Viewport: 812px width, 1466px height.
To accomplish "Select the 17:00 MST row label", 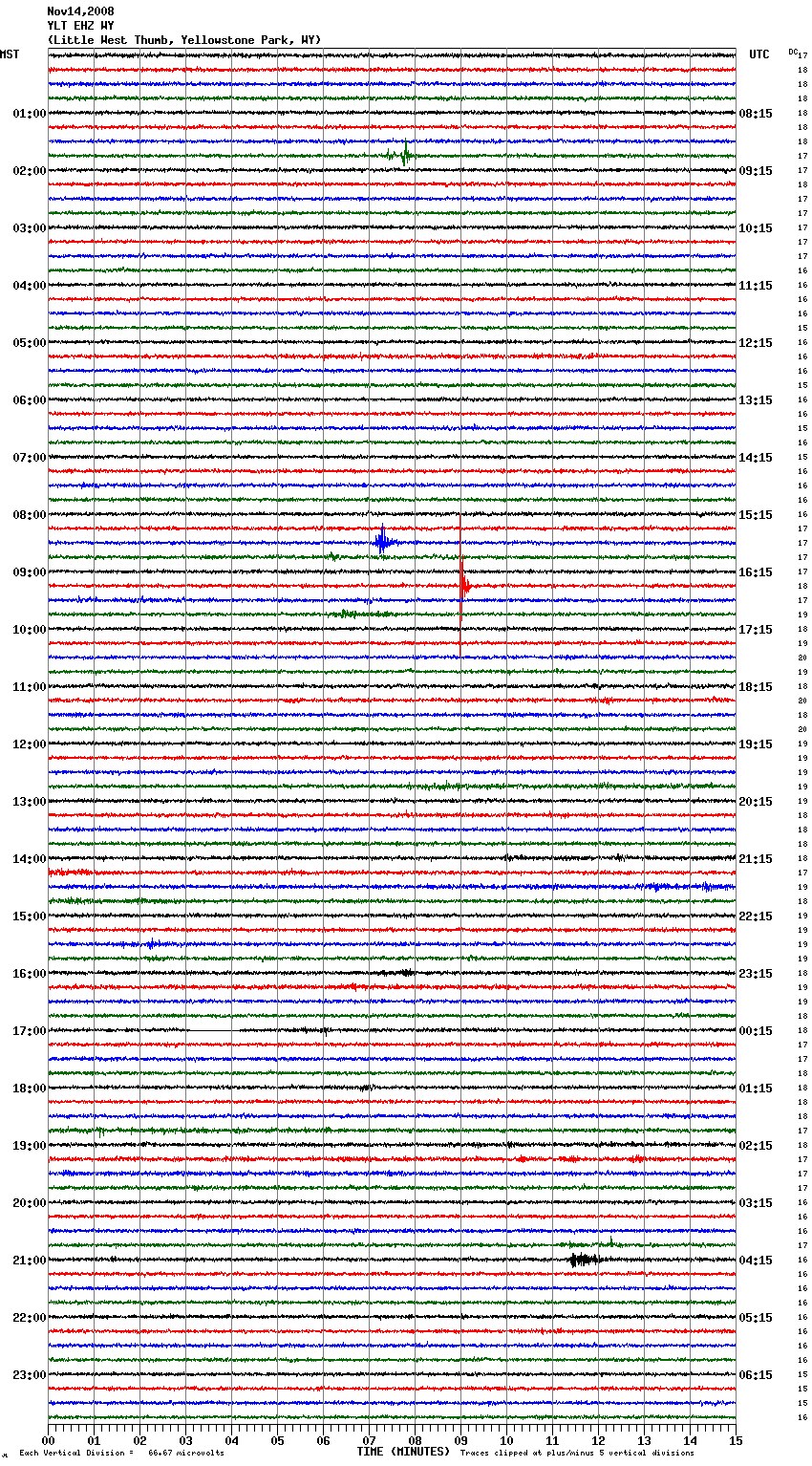I will click(30, 1031).
